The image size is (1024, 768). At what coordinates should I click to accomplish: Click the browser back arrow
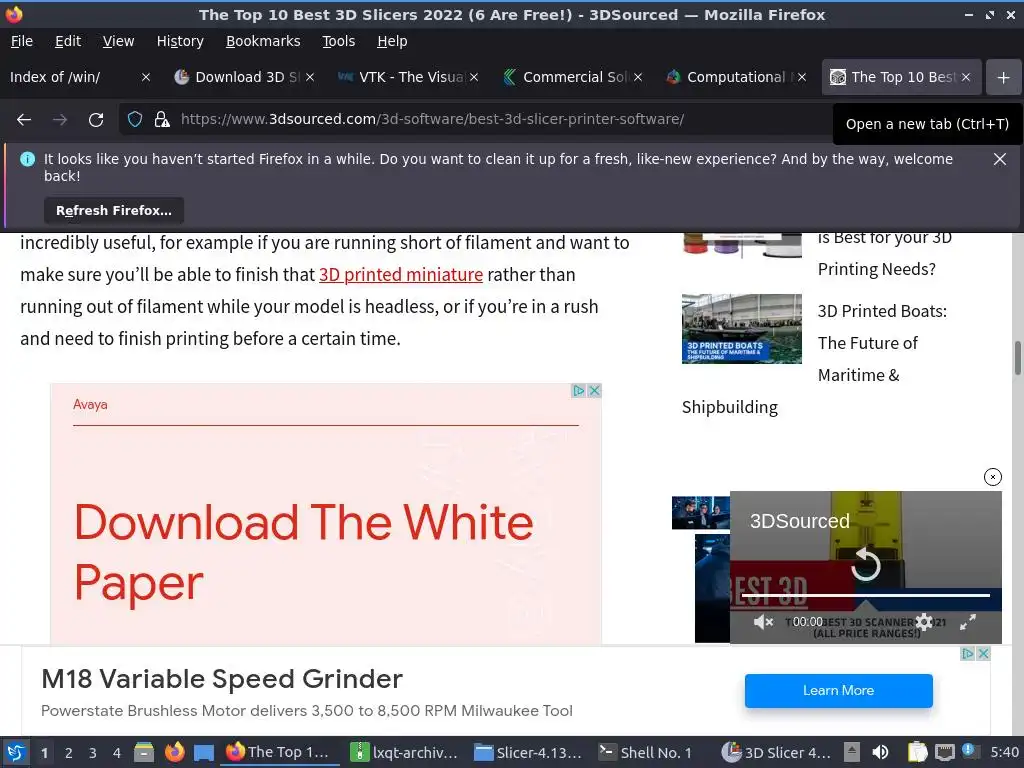(x=24, y=120)
